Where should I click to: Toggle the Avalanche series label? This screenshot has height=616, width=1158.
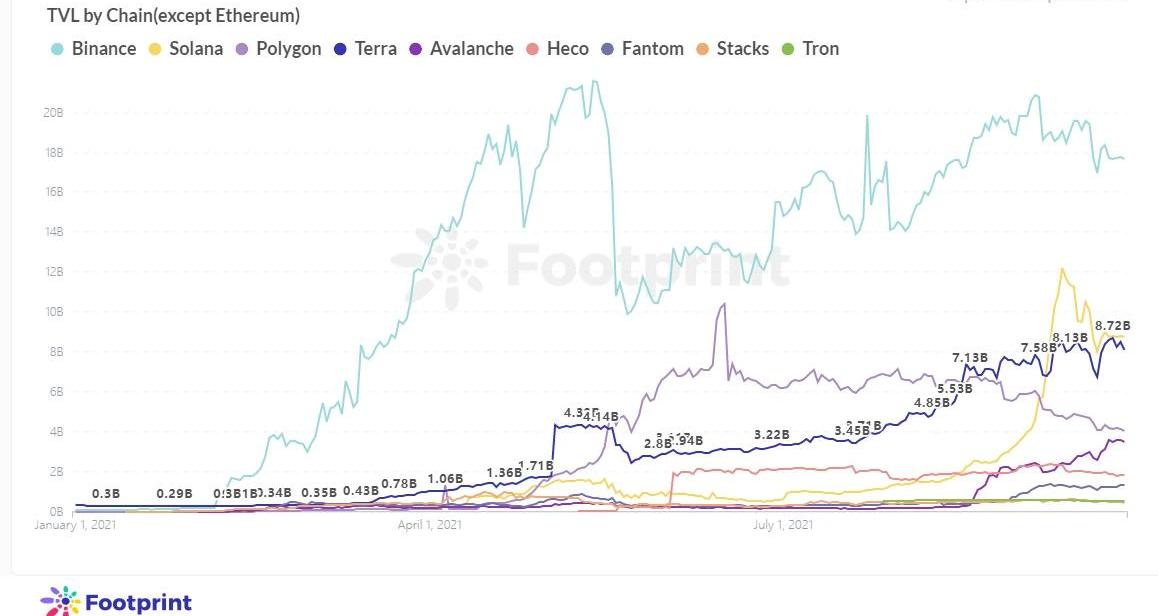click(x=472, y=49)
